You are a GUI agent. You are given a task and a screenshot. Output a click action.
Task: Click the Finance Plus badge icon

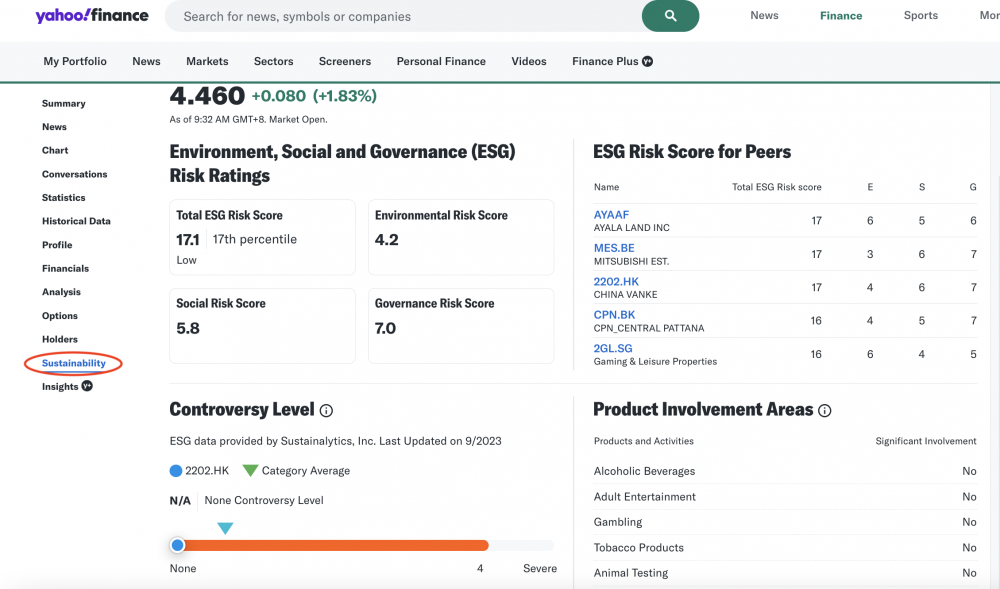(x=647, y=61)
